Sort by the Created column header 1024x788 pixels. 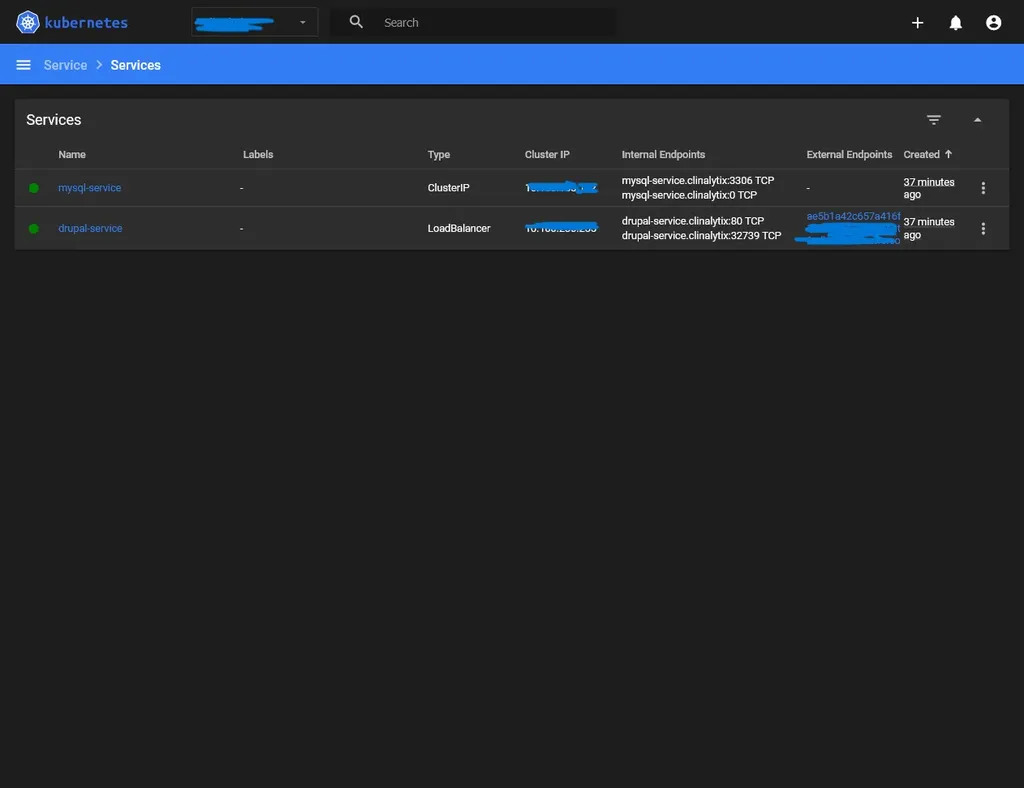pyautogui.click(x=921, y=155)
